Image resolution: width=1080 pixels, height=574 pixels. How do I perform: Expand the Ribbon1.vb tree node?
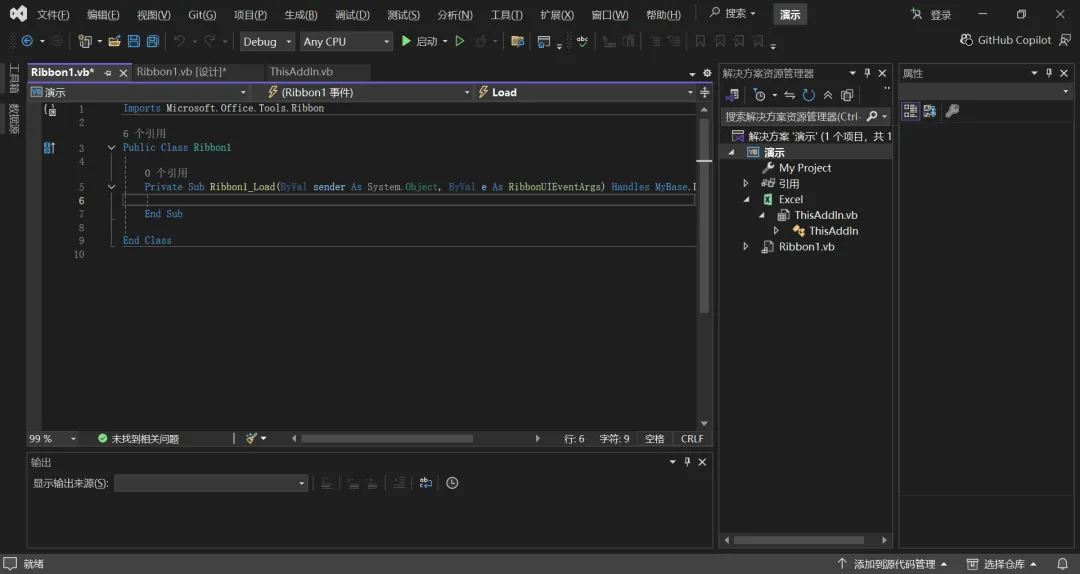[x=746, y=247]
